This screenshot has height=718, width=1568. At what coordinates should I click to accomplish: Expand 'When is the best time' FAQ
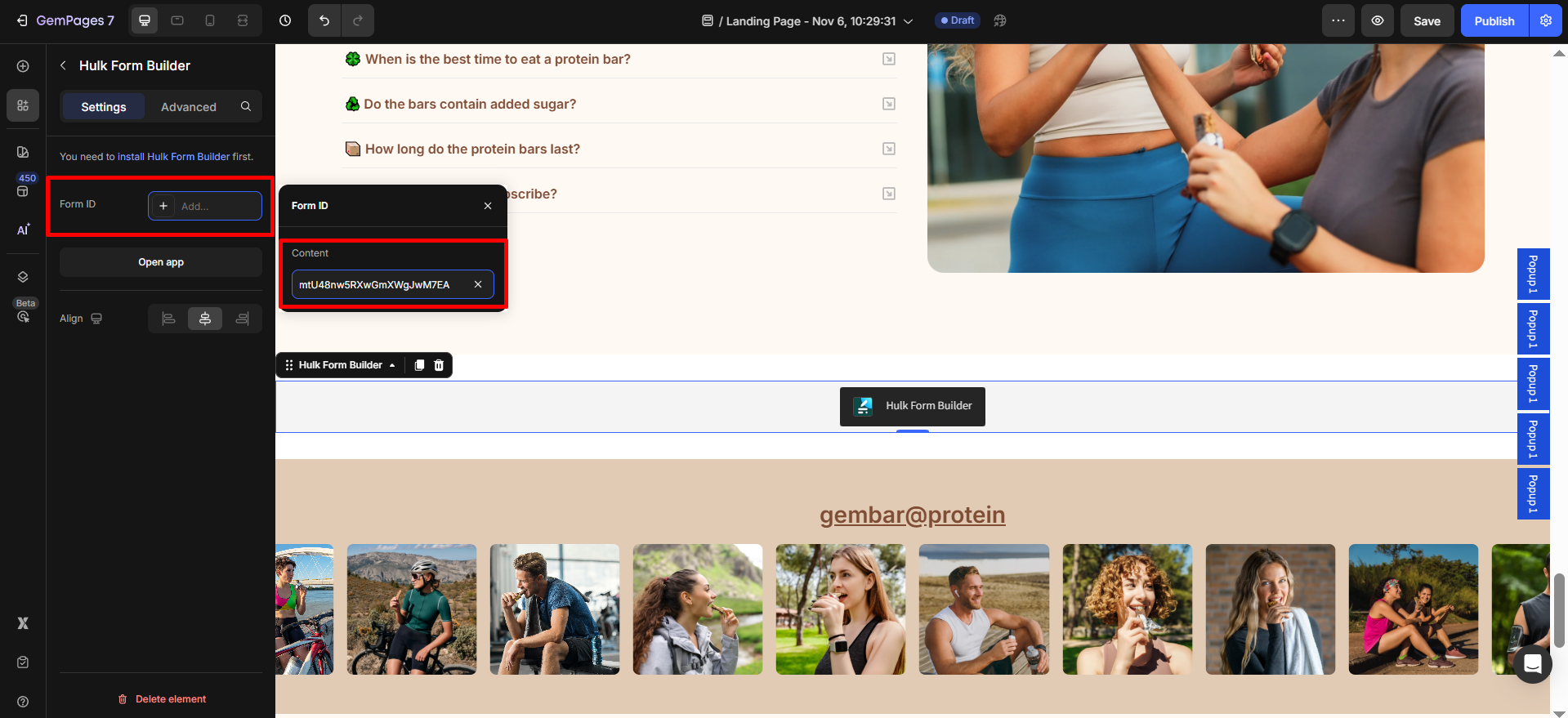[x=889, y=59]
